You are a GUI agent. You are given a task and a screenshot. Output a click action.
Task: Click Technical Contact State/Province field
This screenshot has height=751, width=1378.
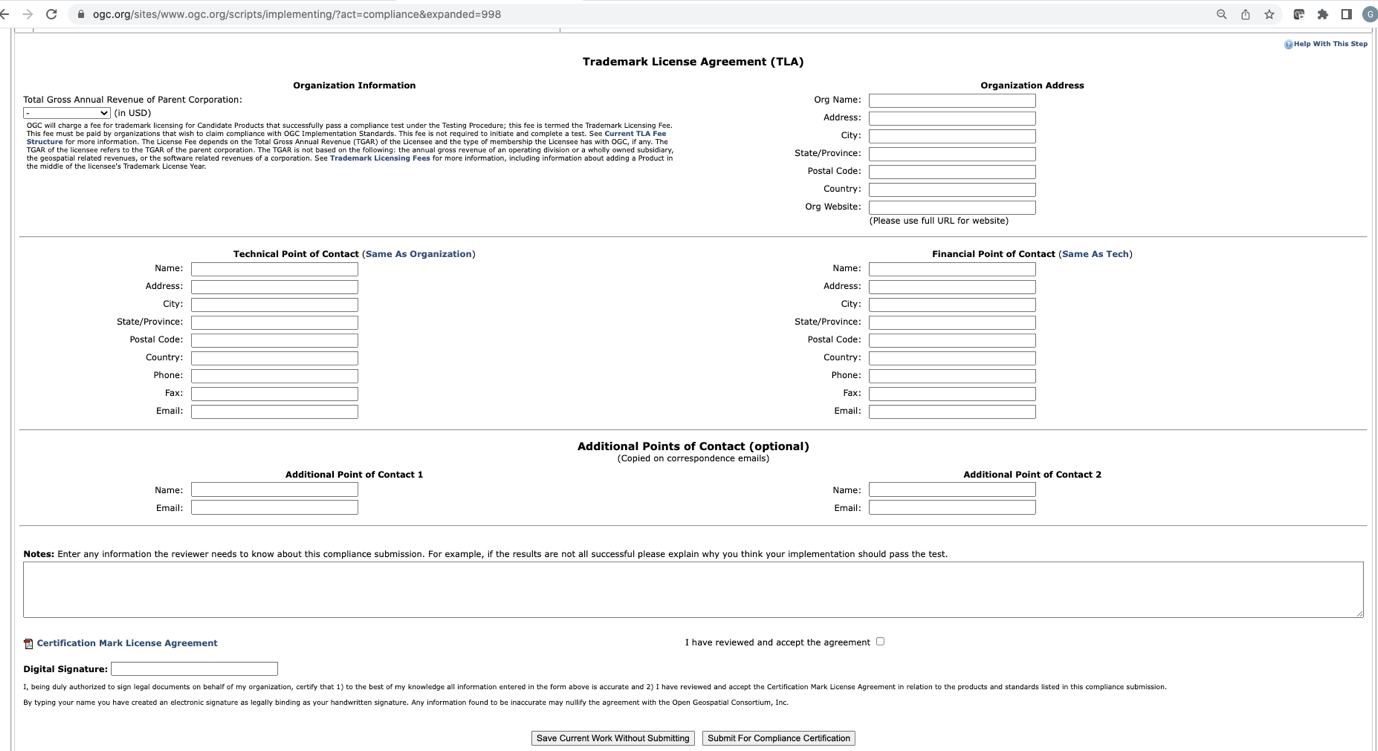point(274,322)
